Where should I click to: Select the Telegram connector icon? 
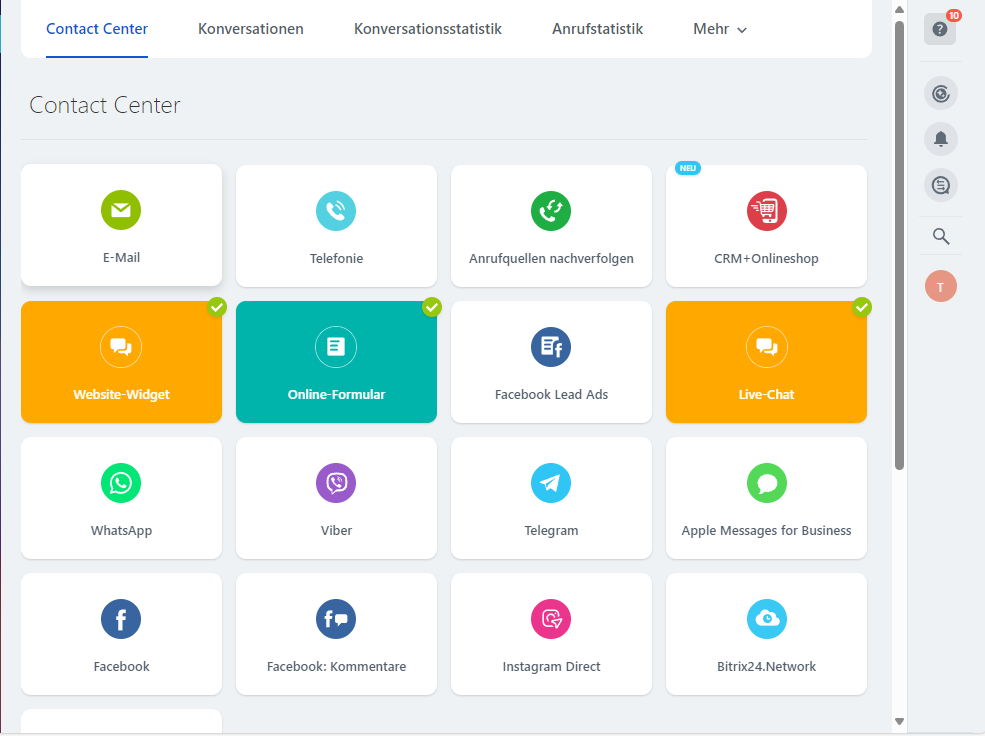[x=551, y=483]
